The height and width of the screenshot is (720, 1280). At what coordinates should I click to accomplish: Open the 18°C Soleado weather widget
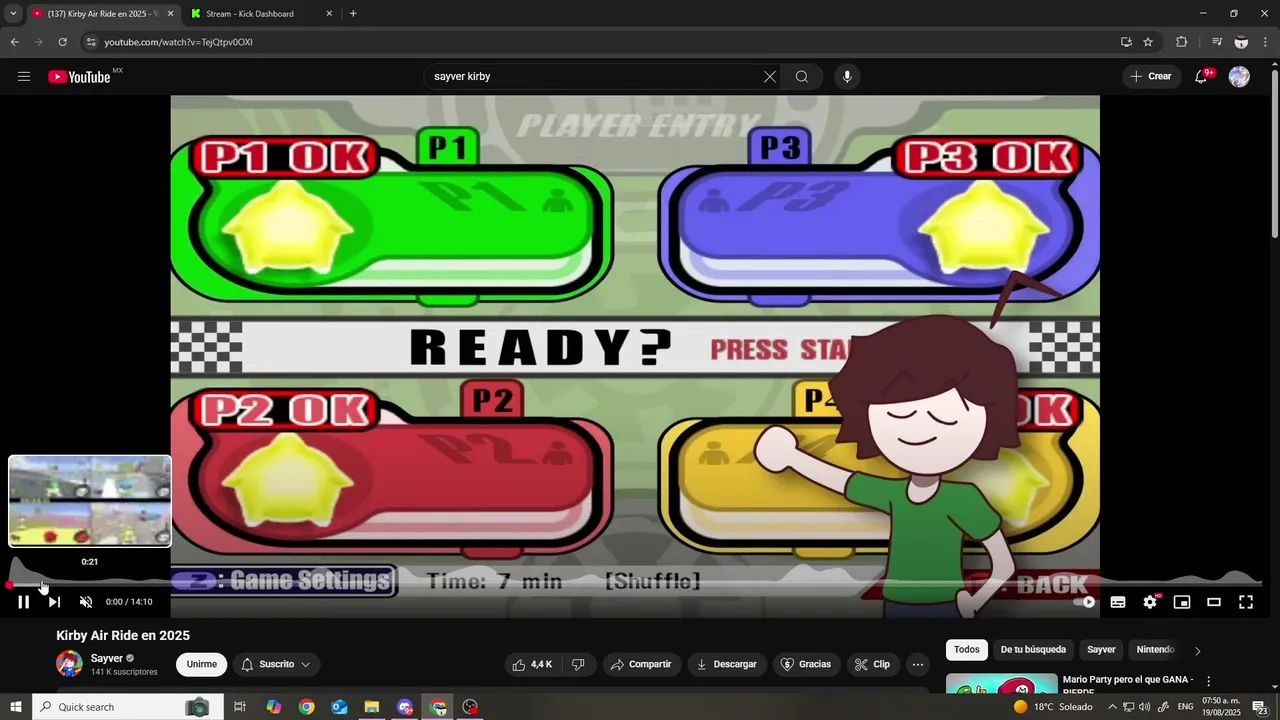1053,707
